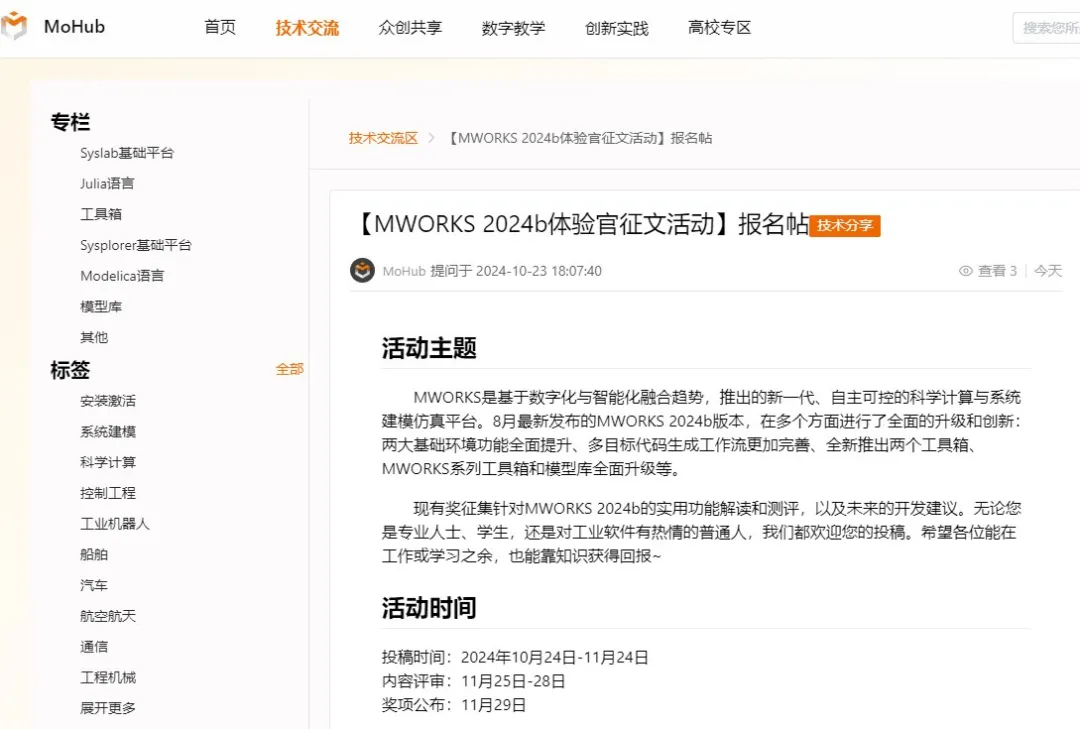Image resolution: width=1080 pixels, height=729 pixels.
Task: Click the orange 技术分享 badge on the title
Action: point(845,226)
